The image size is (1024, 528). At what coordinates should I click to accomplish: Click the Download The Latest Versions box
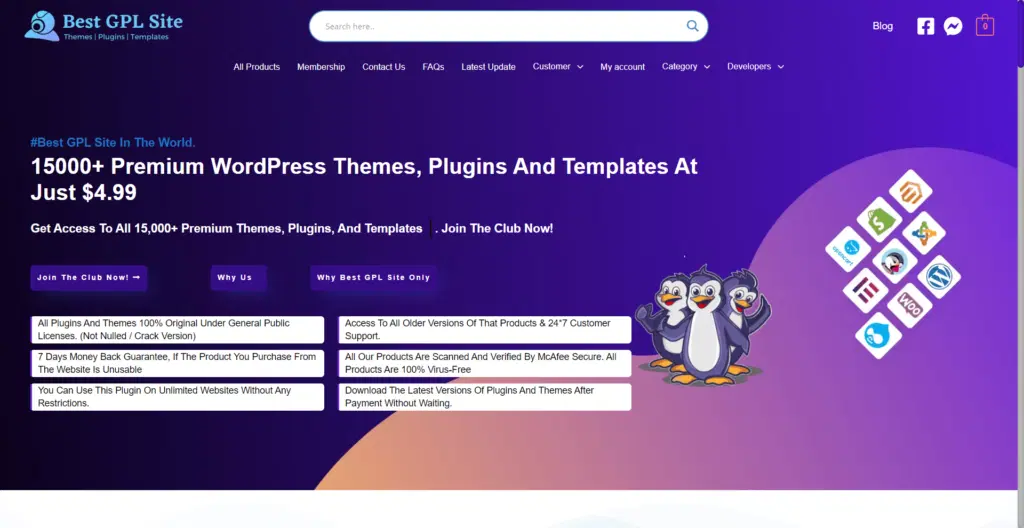click(x=485, y=397)
